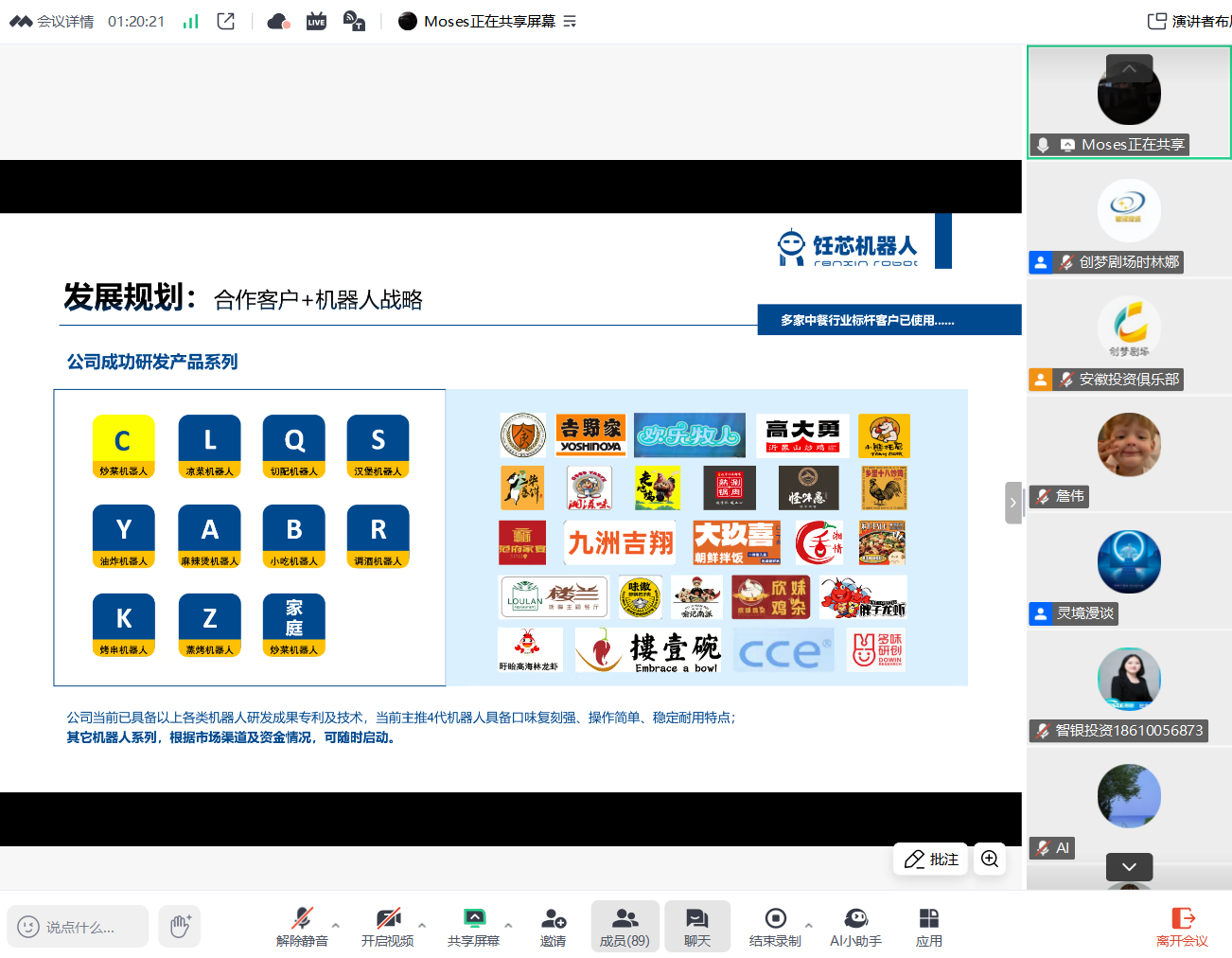The image size is (1232, 958).
Task: Click the 搂壹碗 Embrace a bowl logo
Action: (x=647, y=651)
